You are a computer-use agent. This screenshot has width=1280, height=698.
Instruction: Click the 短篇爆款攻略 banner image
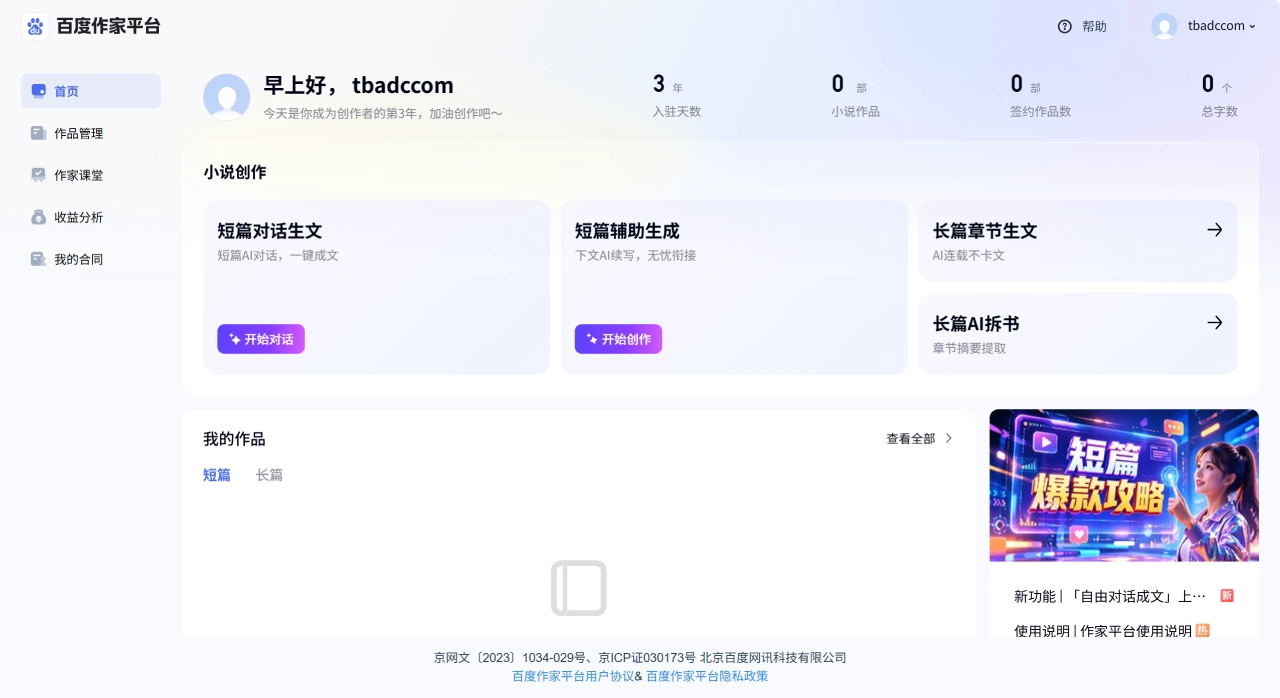coord(1124,485)
